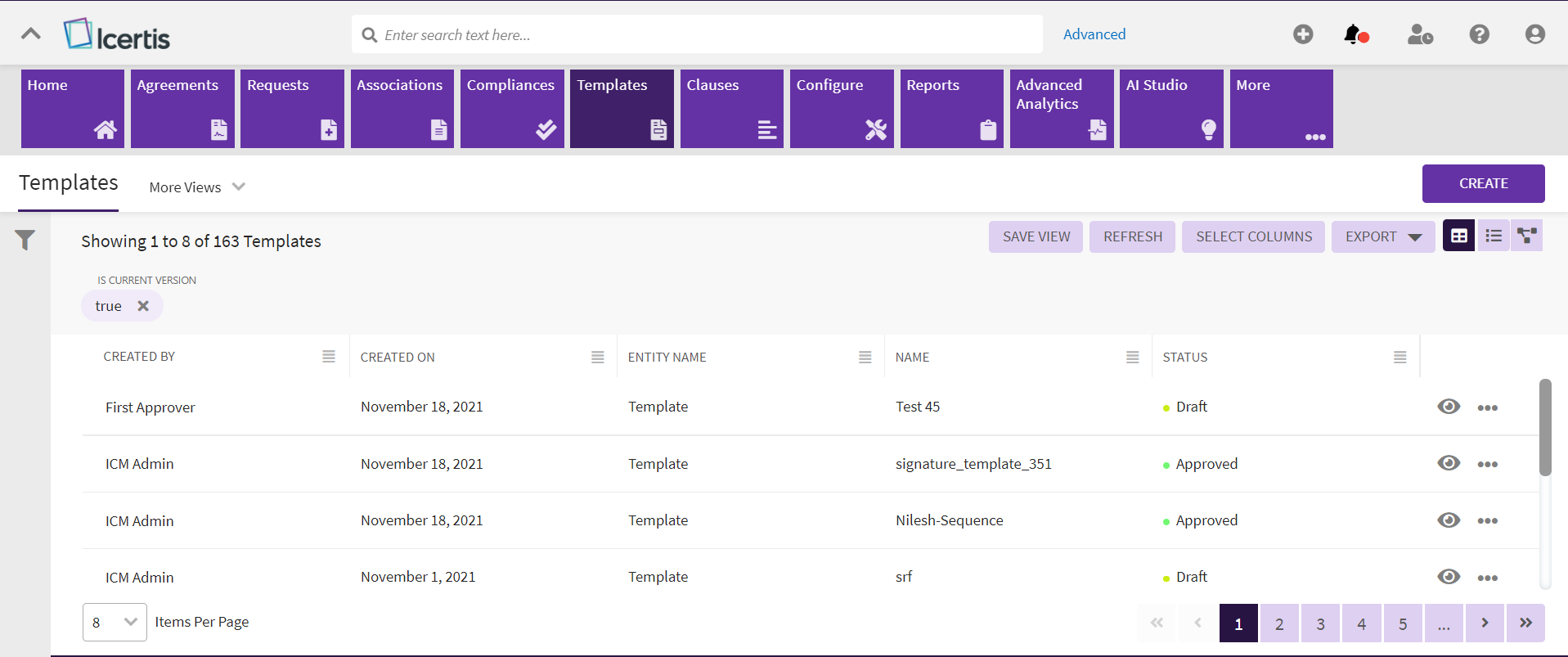This screenshot has height=657, width=1568.
Task: Remove the 'true' current version filter
Action: pyautogui.click(x=143, y=306)
